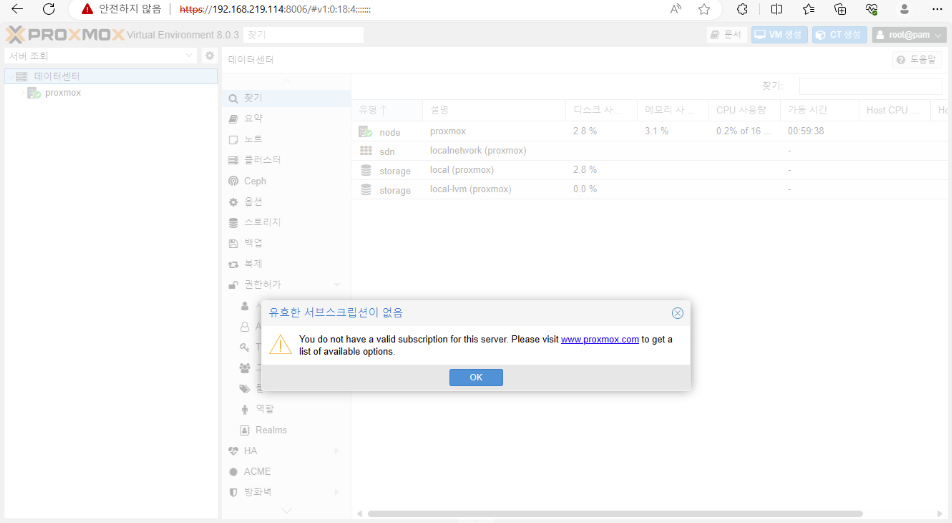Viewport: 952px width, 523px height.
Task: Click the Roles figure icon
Action: 245,409
